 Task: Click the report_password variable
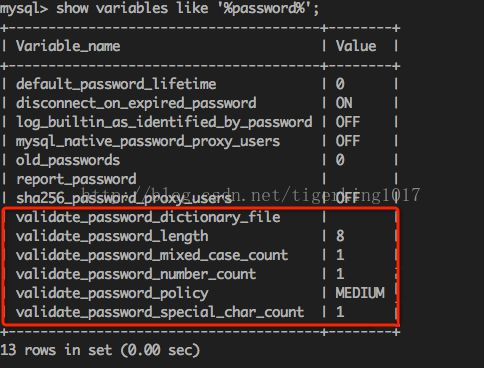pyautogui.click(x=76, y=180)
